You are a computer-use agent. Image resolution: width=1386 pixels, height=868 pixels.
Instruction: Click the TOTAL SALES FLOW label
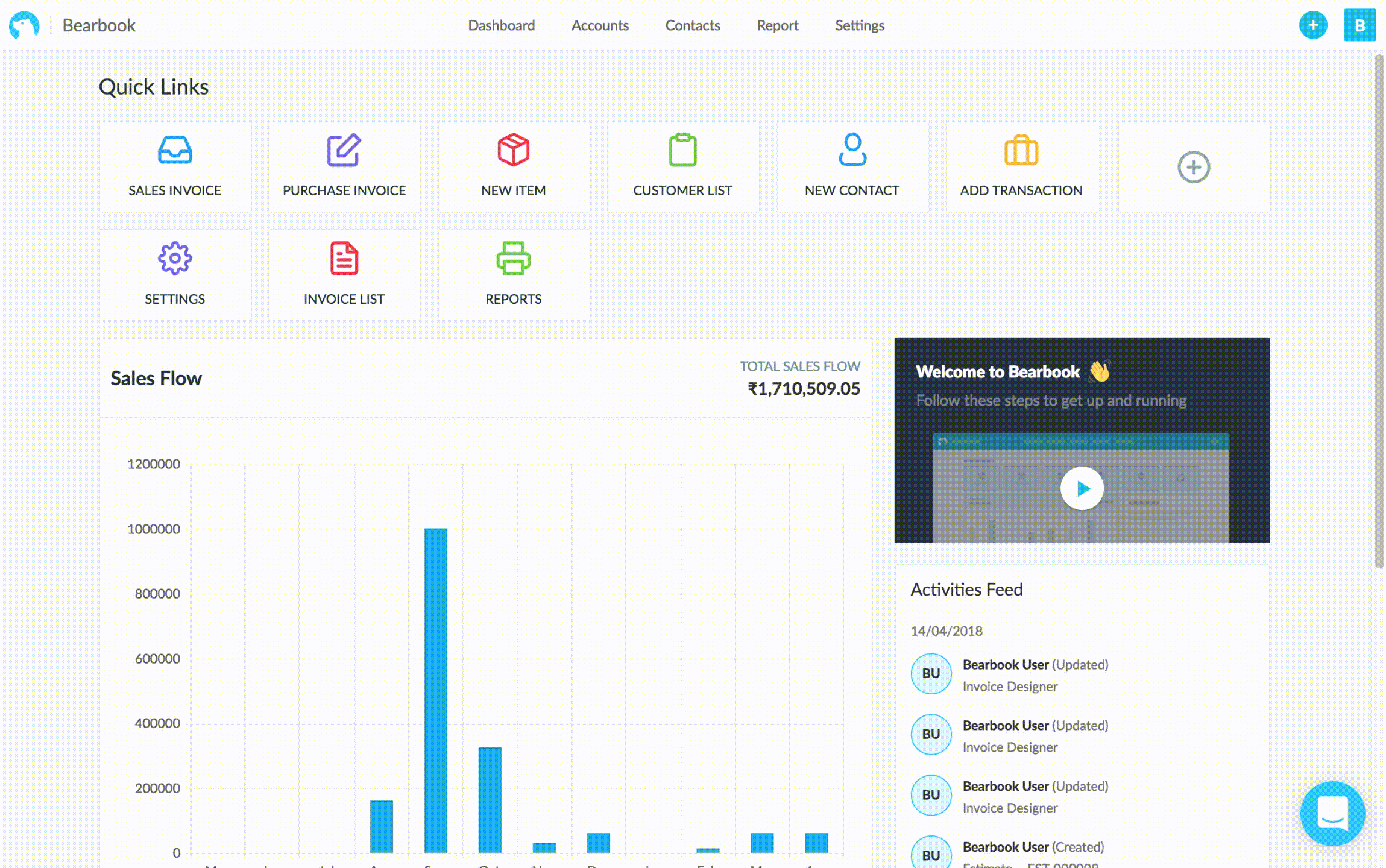tap(800, 366)
